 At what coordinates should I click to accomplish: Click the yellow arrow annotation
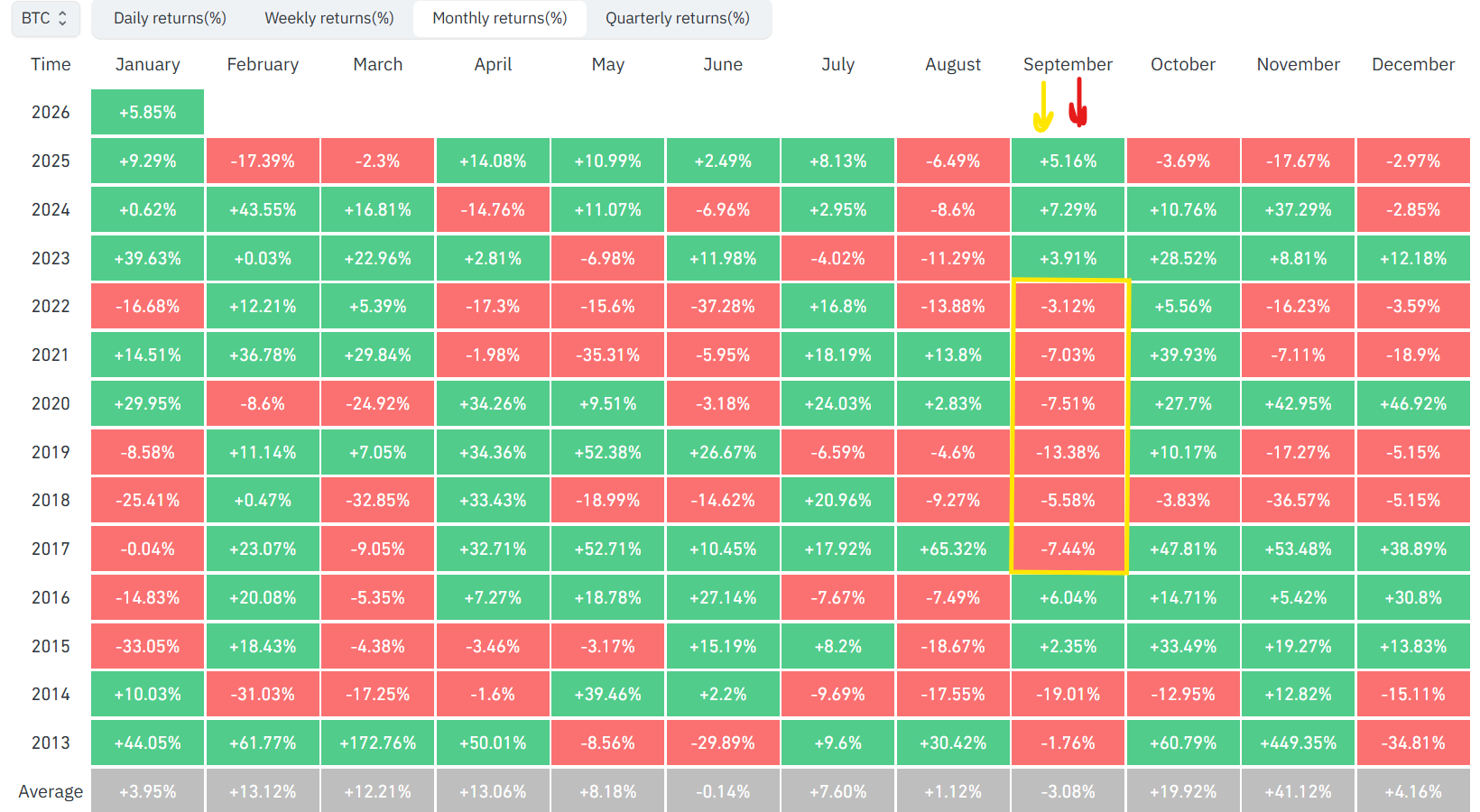[1043, 106]
